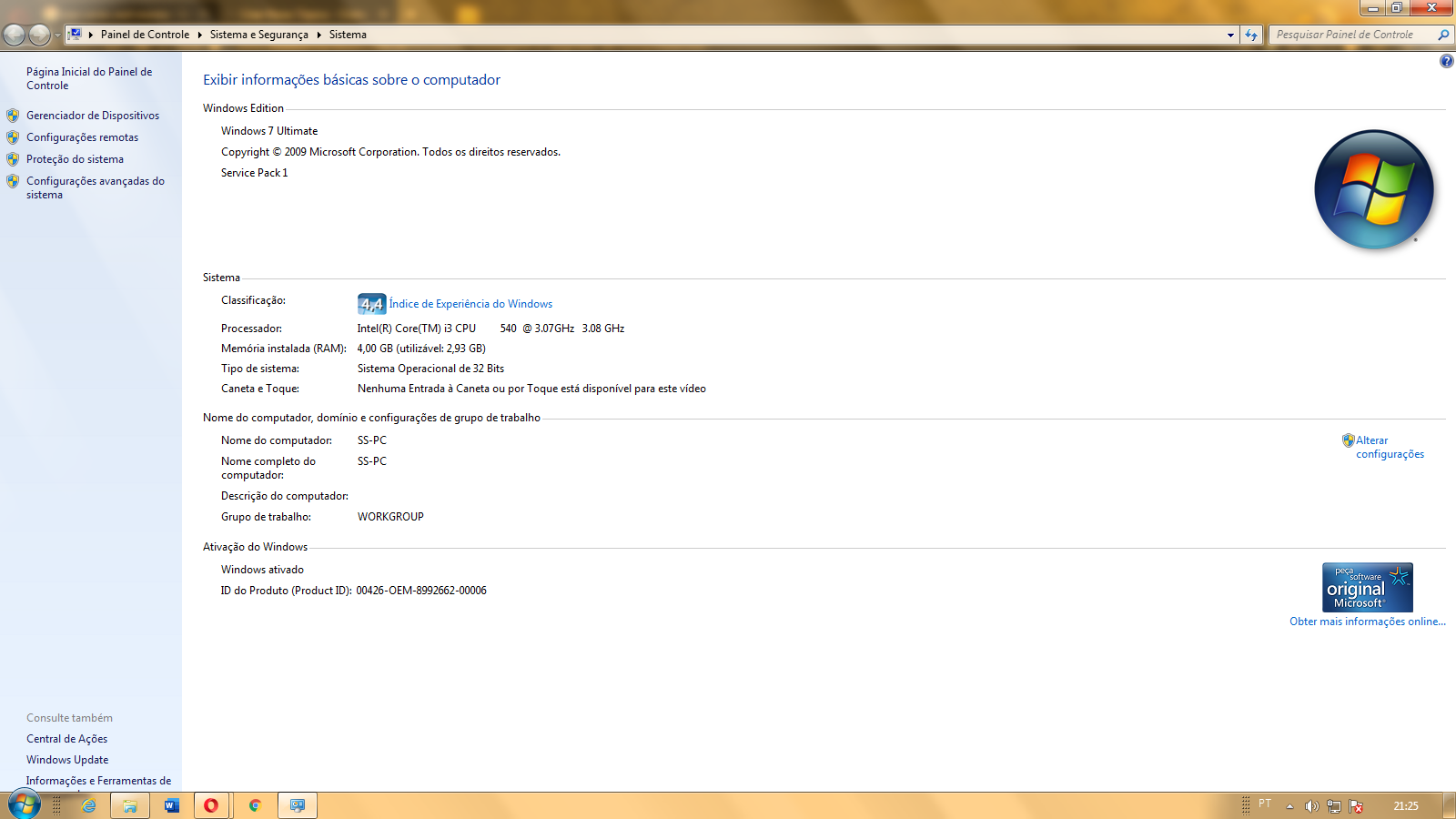Select Sistema Operacional de 32 Bits text
The height and width of the screenshot is (819, 1456).
pos(430,369)
